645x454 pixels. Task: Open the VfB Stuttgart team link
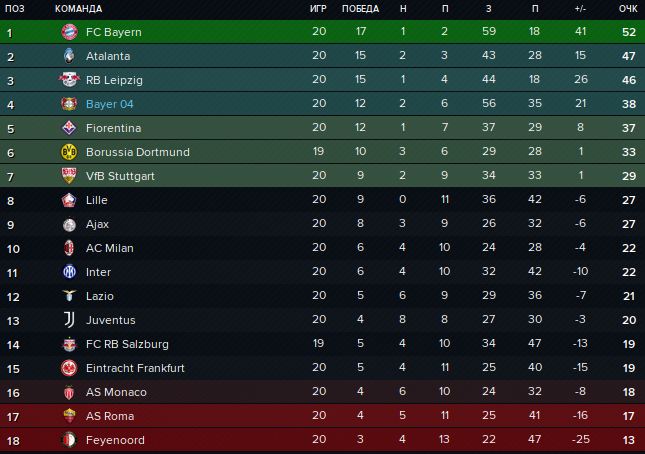tap(115, 176)
